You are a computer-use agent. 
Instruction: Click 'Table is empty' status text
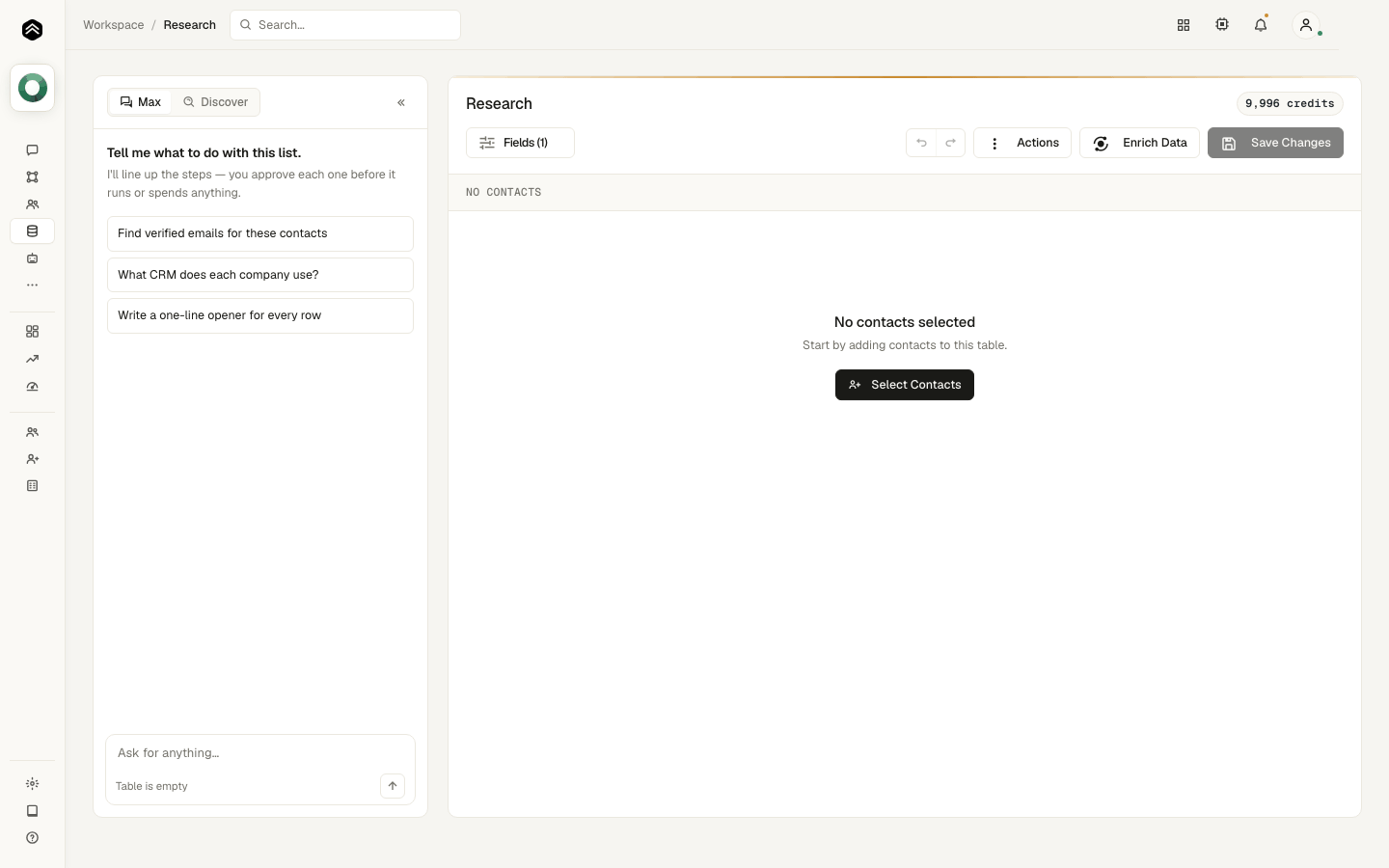151,786
